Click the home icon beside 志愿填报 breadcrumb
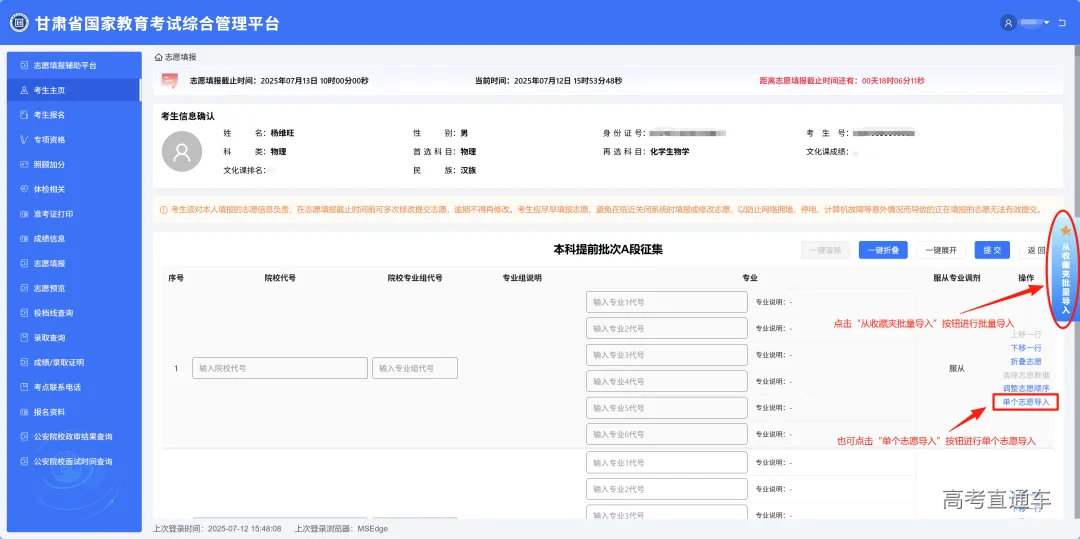Image resolution: width=1080 pixels, height=539 pixels. [x=158, y=58]
